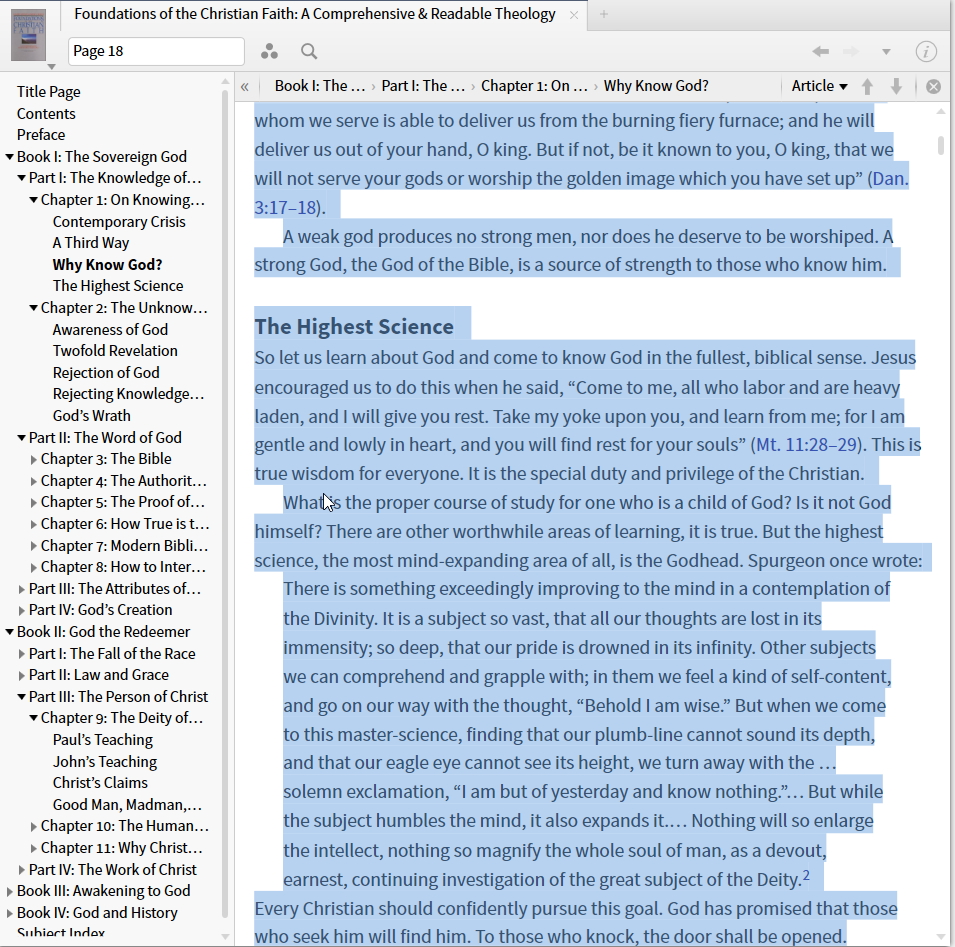Expand Chapter 7: Modern Bibli…

pyautogui.click(x=33, y=546)
